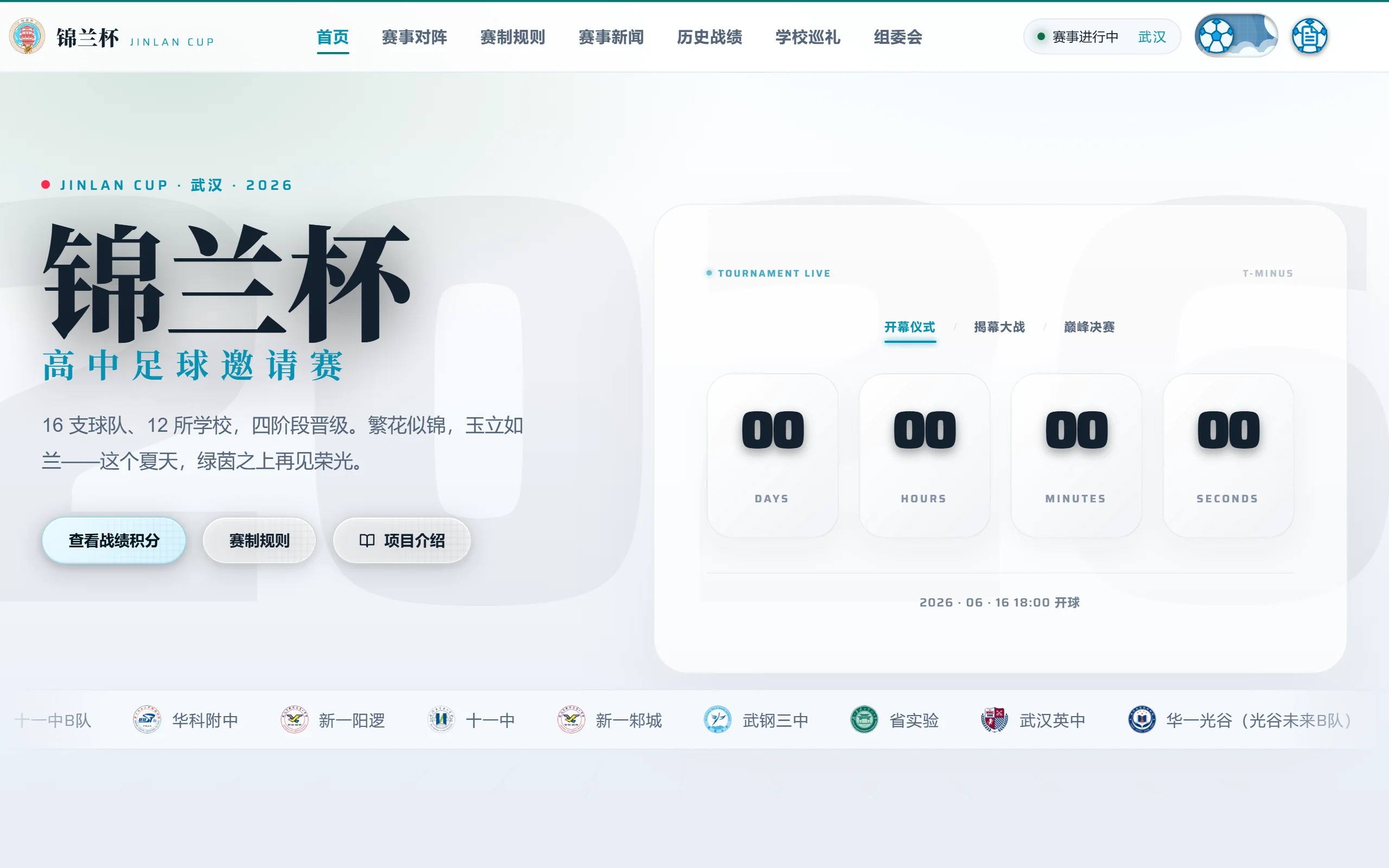
Task: Click the Jinlan Cup logo emblem
Action: point(27,36)
